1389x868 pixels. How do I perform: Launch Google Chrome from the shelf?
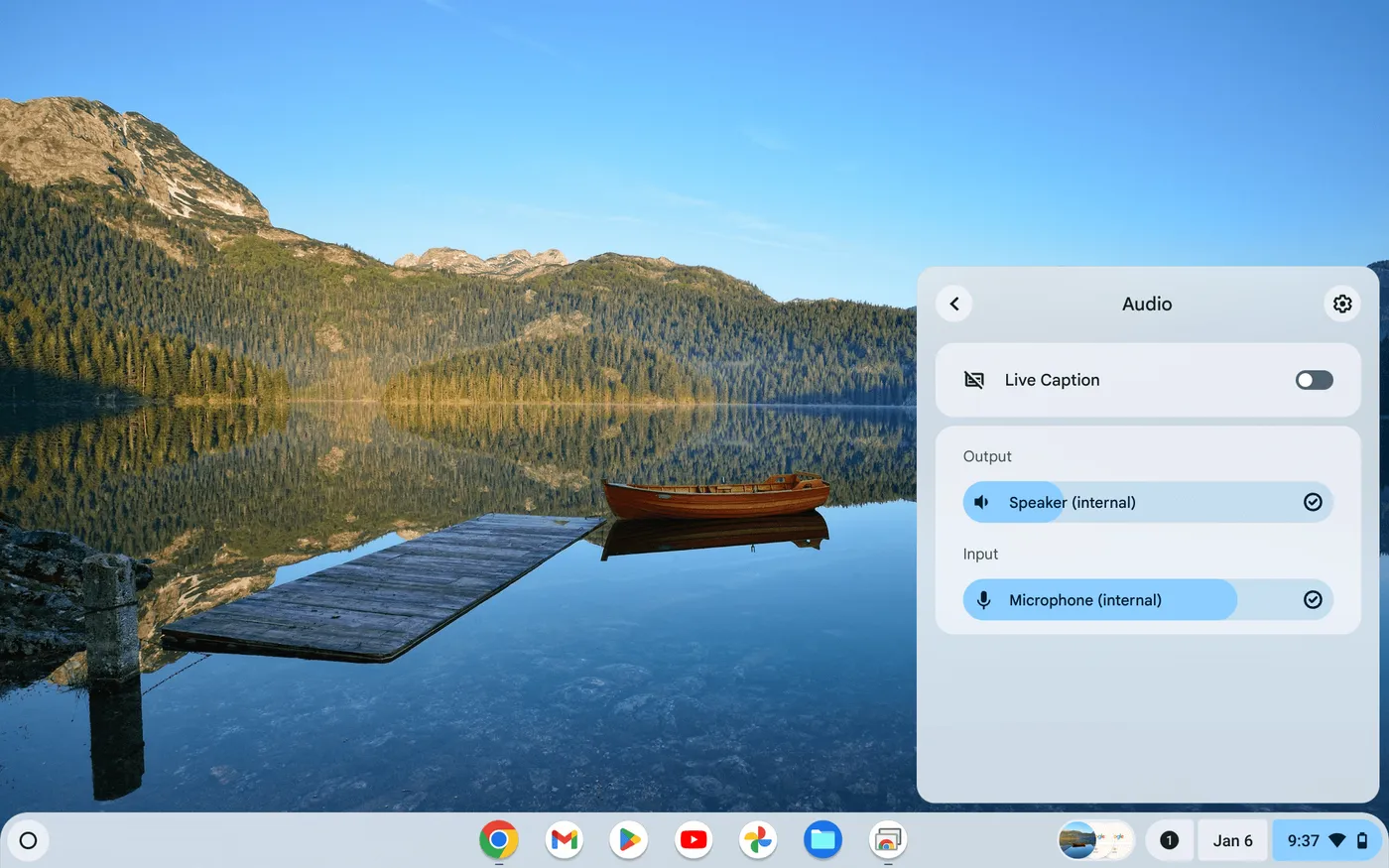click(x=499, y=840)
